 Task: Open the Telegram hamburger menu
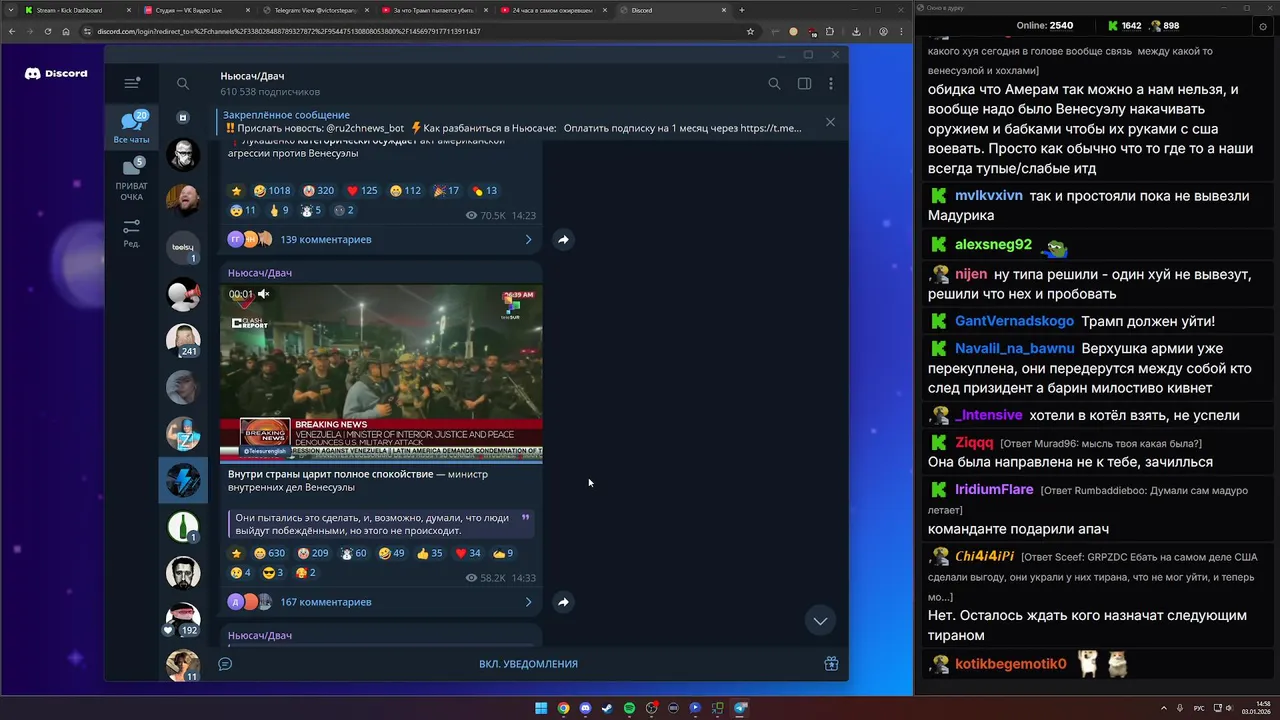(x=131, y=83)
